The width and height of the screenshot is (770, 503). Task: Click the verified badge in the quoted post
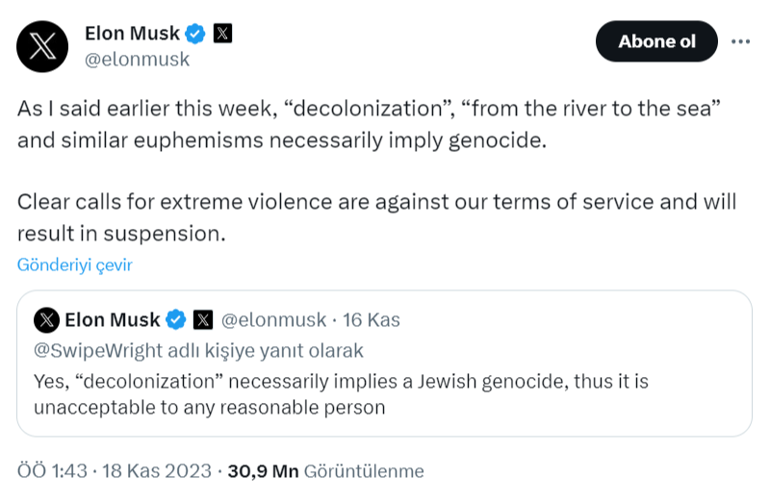coord(176,320)
